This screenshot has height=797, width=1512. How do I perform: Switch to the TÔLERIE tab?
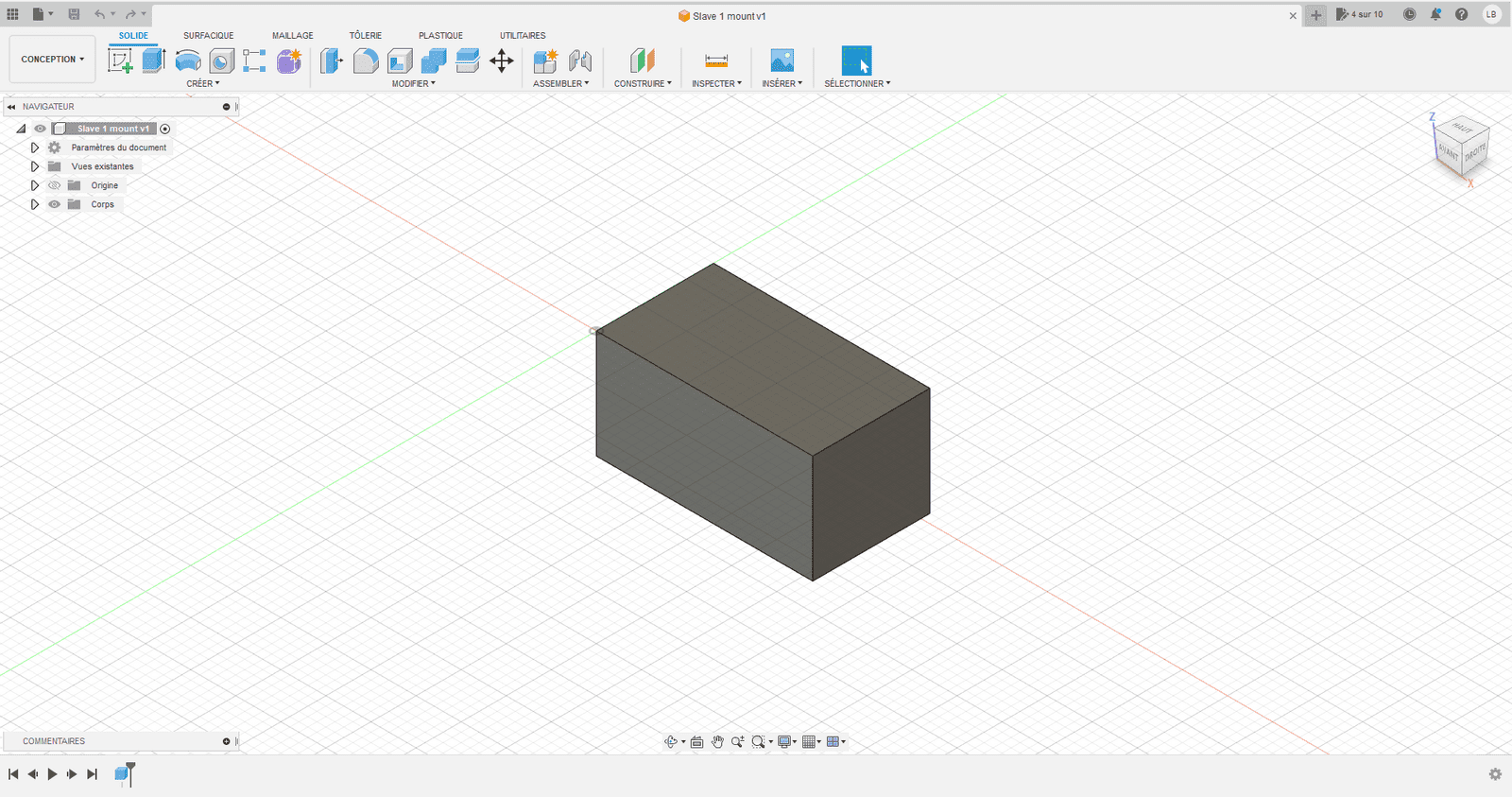[366, 36]
